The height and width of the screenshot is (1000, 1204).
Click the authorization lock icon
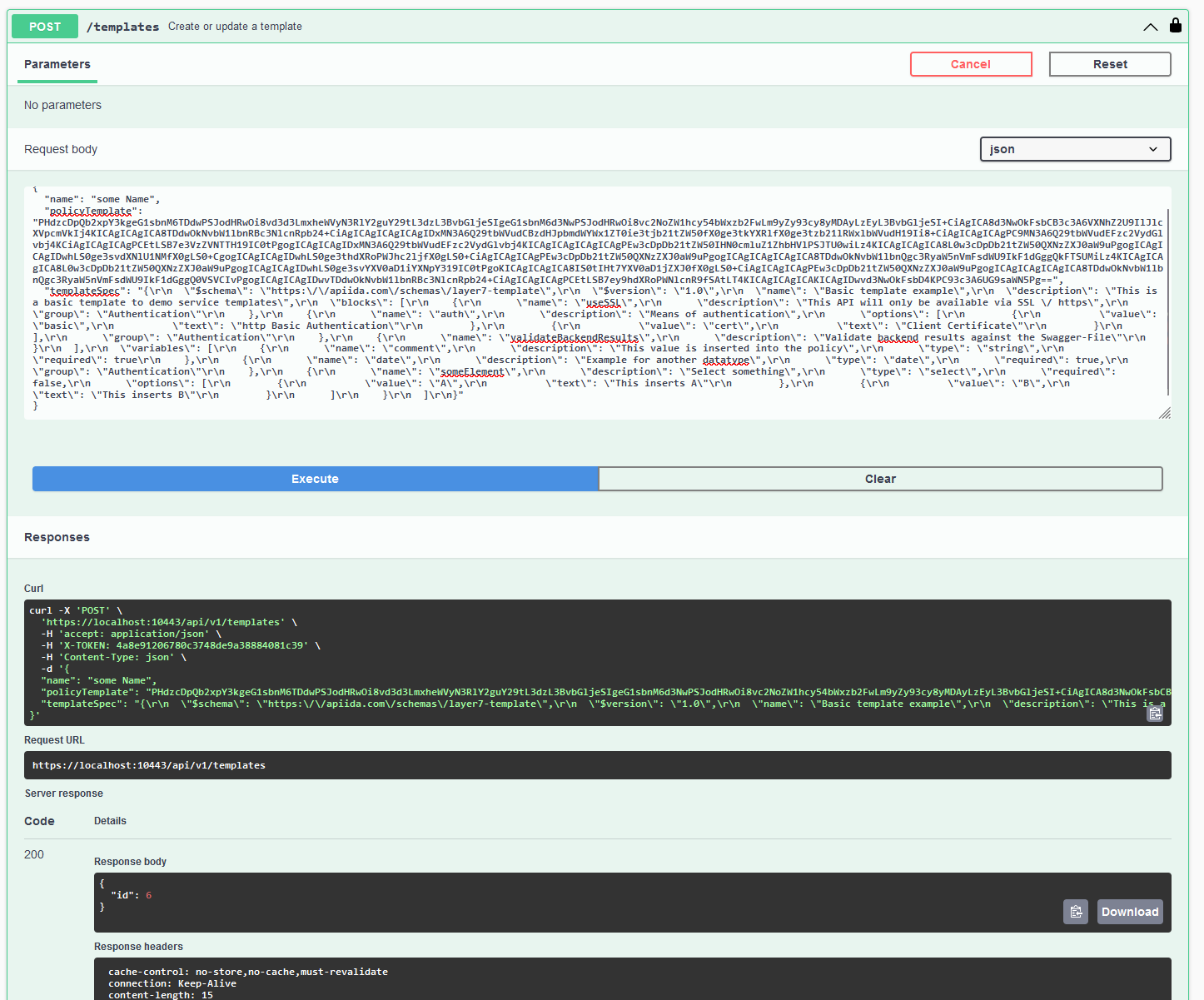[x=1175, y=26]
